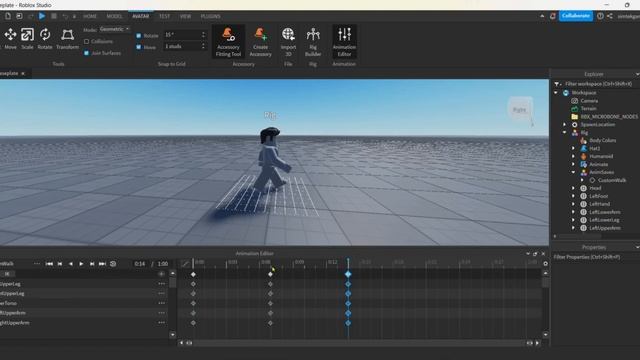This screenshot has width=640, height=360.
Task: Go to previous keyframe in Animation Editor
Action: point(60,264)
